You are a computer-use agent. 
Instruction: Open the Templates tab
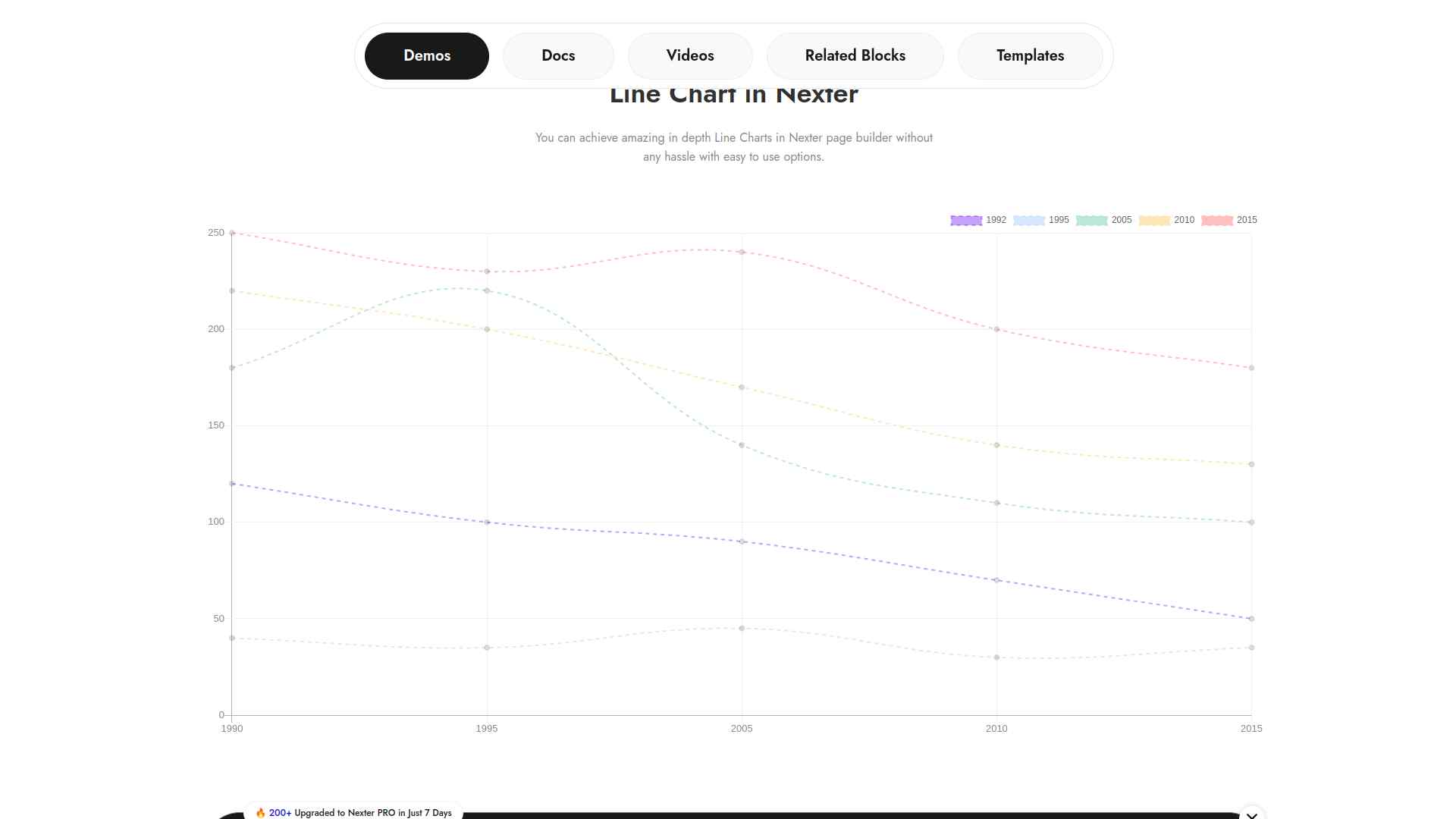tap(1030, 56)
